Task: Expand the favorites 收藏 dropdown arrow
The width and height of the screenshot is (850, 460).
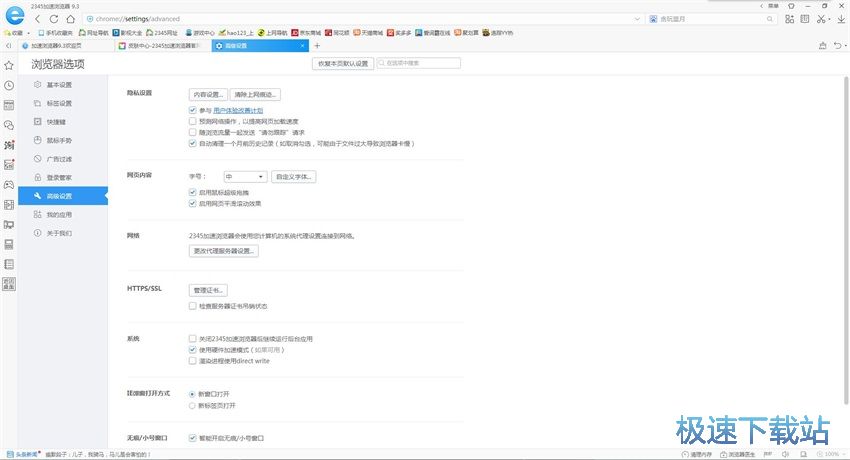Action: click(28, 33)
